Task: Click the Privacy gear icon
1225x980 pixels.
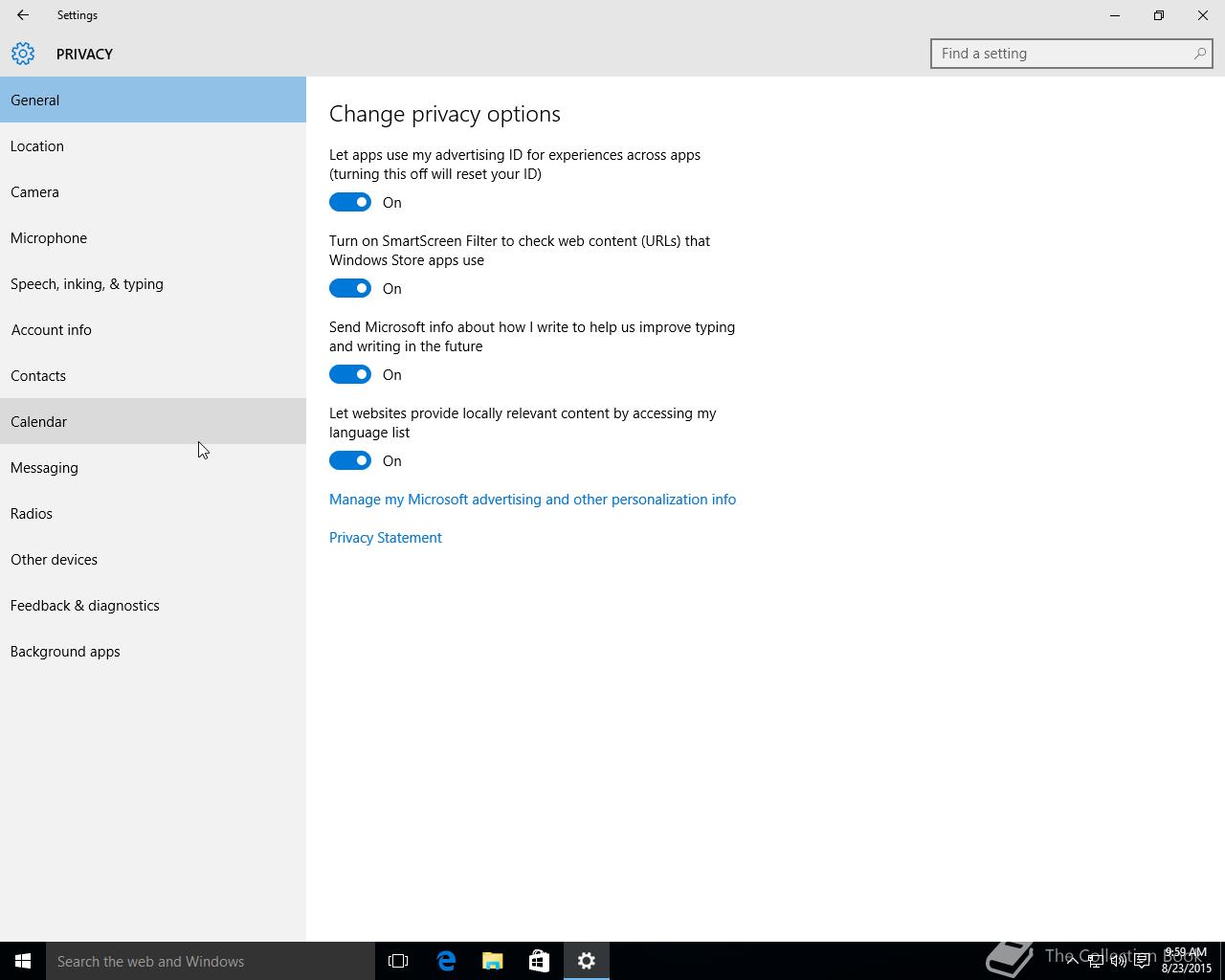Action: pyautogui.click(x=23, y=54)
